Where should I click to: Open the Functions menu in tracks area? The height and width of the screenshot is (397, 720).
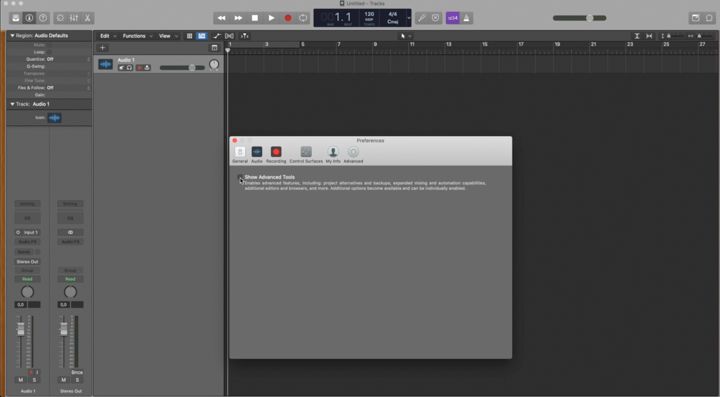tap(137, 36)
